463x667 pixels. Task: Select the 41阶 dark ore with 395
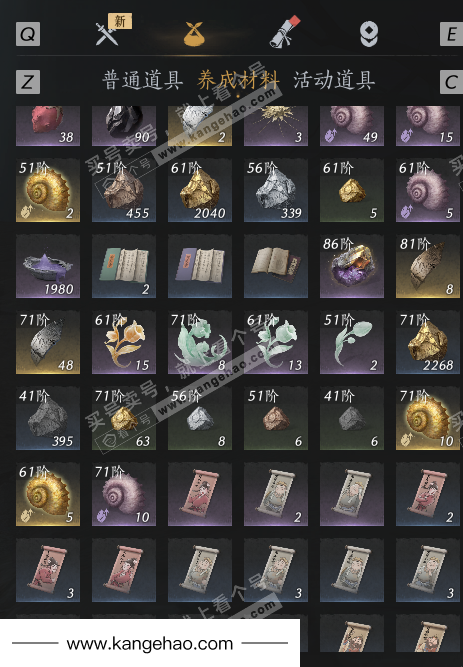click(x=48, y=418)
